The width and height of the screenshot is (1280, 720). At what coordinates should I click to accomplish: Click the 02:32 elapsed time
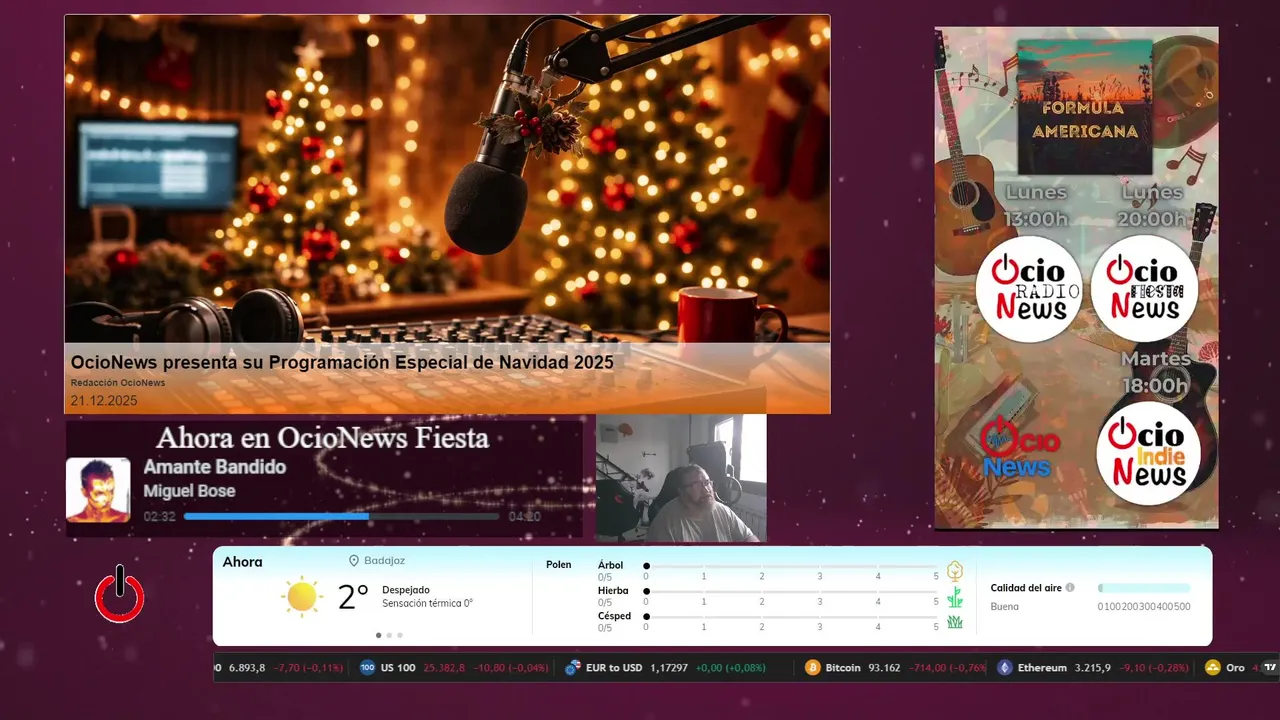160,517
